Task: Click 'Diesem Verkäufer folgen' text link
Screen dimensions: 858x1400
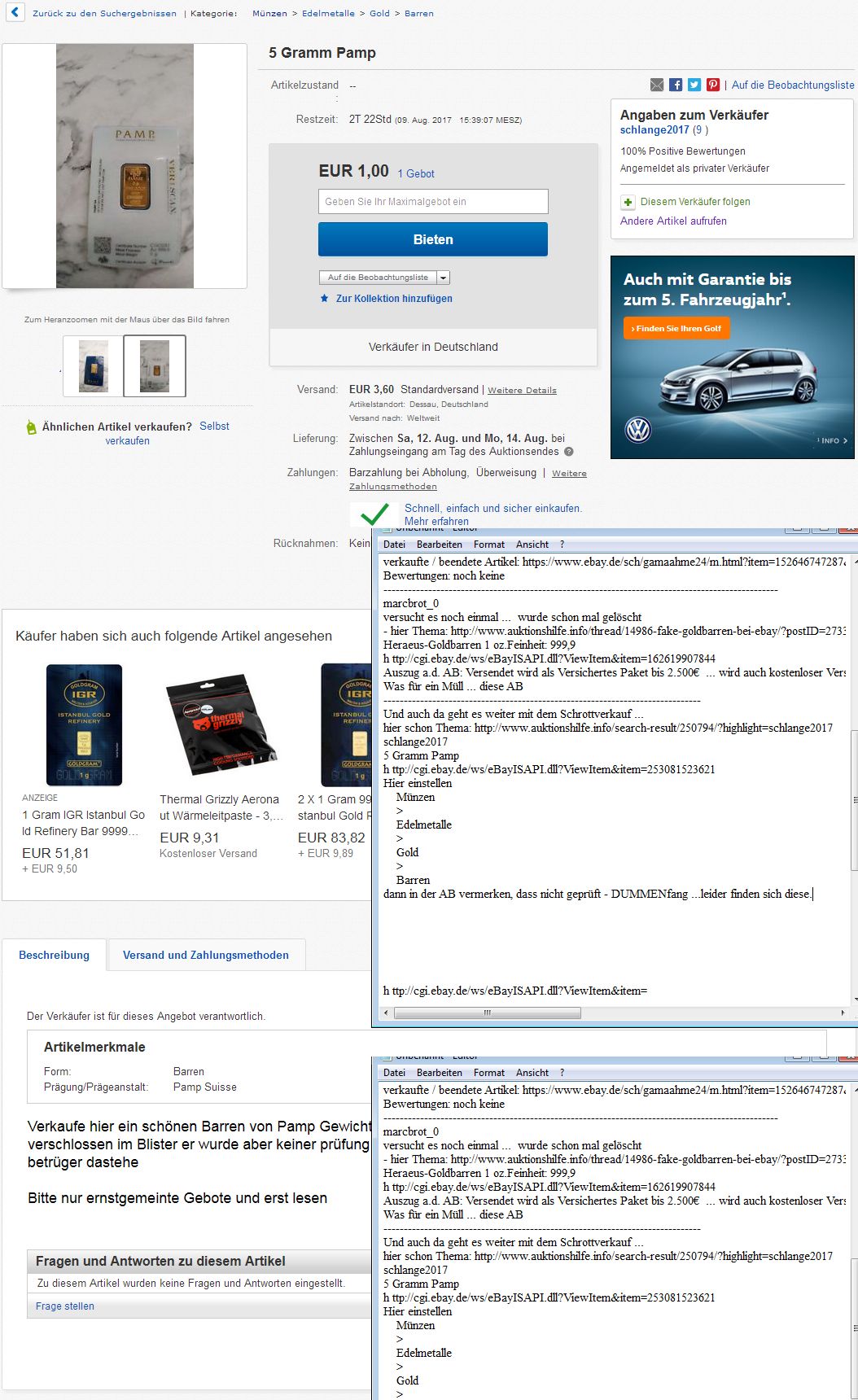Action: pyautogui.click(x=695, y=202)
